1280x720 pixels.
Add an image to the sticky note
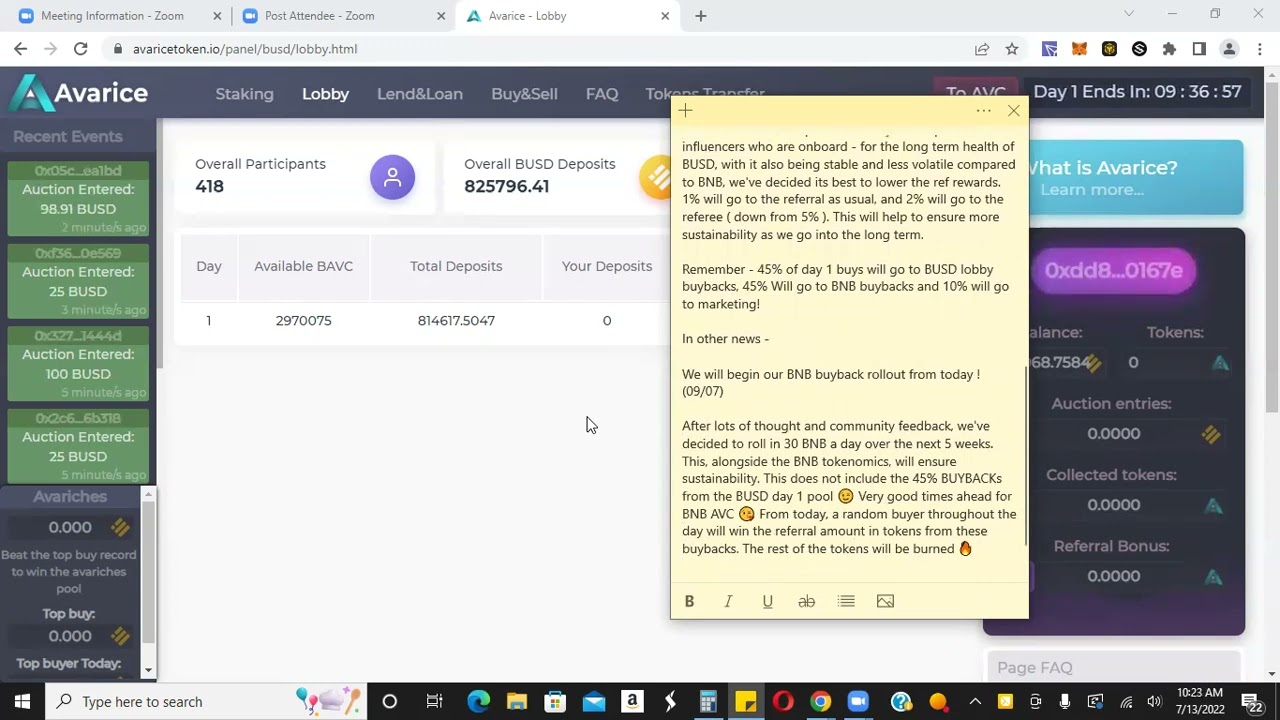coord(885,601)
